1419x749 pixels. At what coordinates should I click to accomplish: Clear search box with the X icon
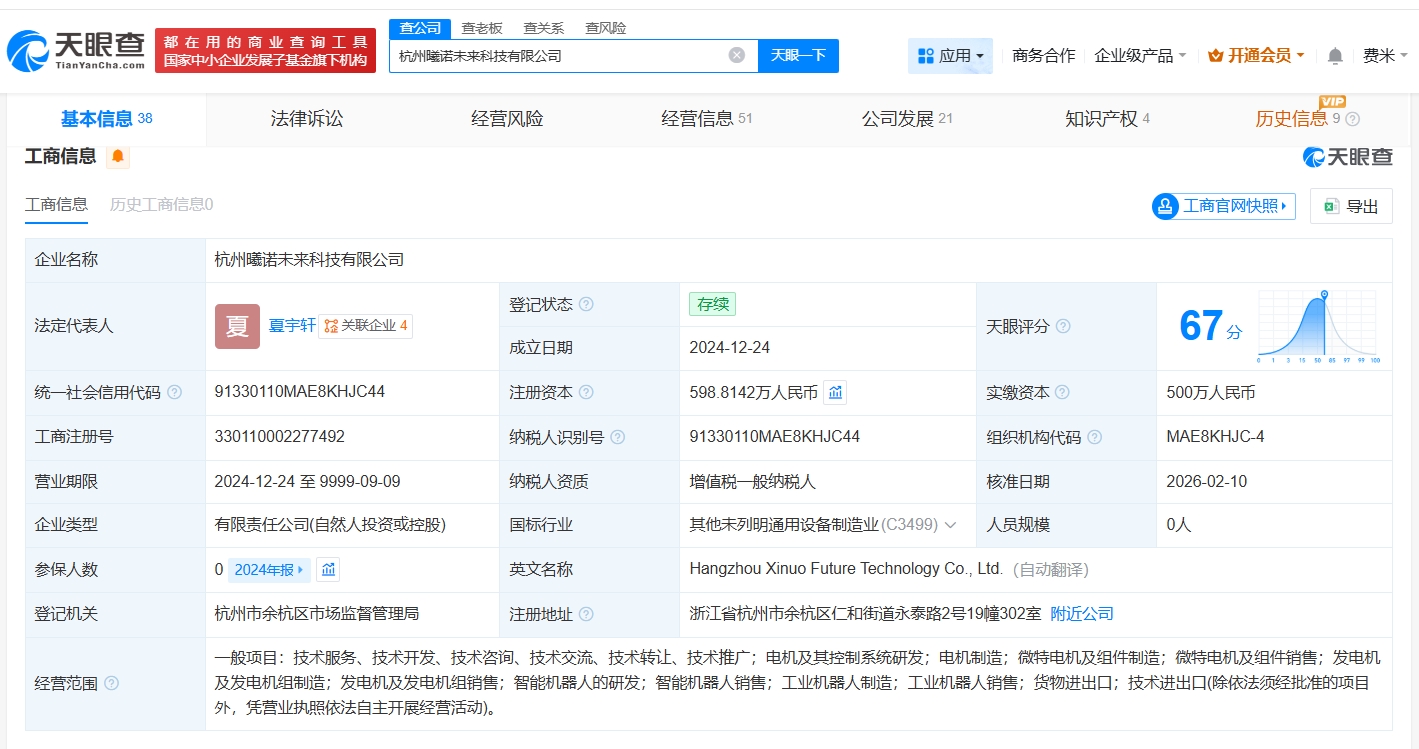coord(737,55)
